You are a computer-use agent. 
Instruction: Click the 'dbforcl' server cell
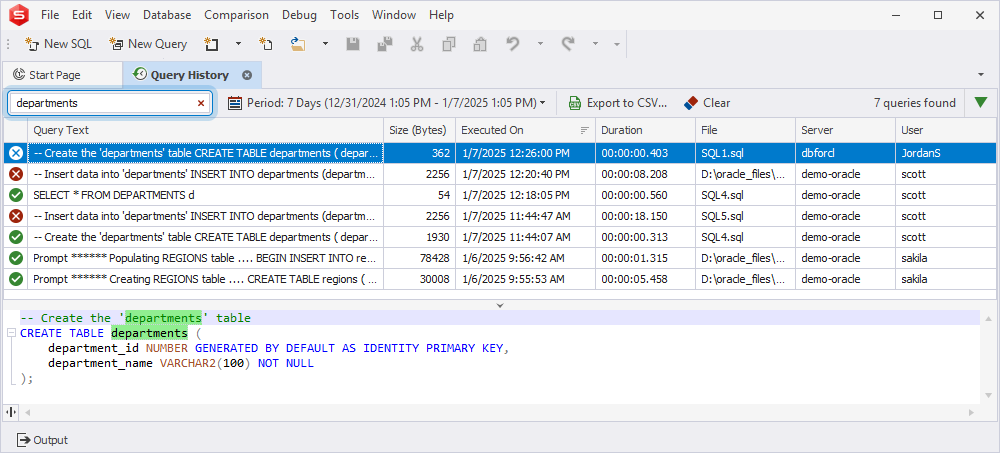(x=845, y=153)
